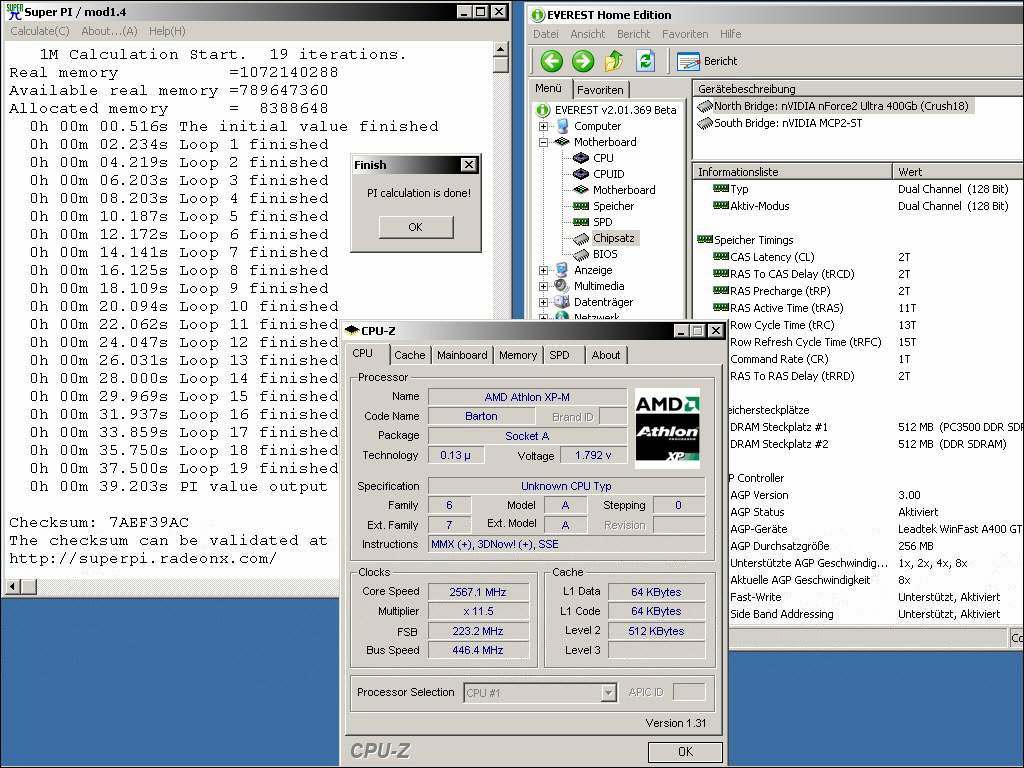Click the AMD Athlon XP-M name field
Screen dimensions: 1024x768
click(x=527, y=397)
